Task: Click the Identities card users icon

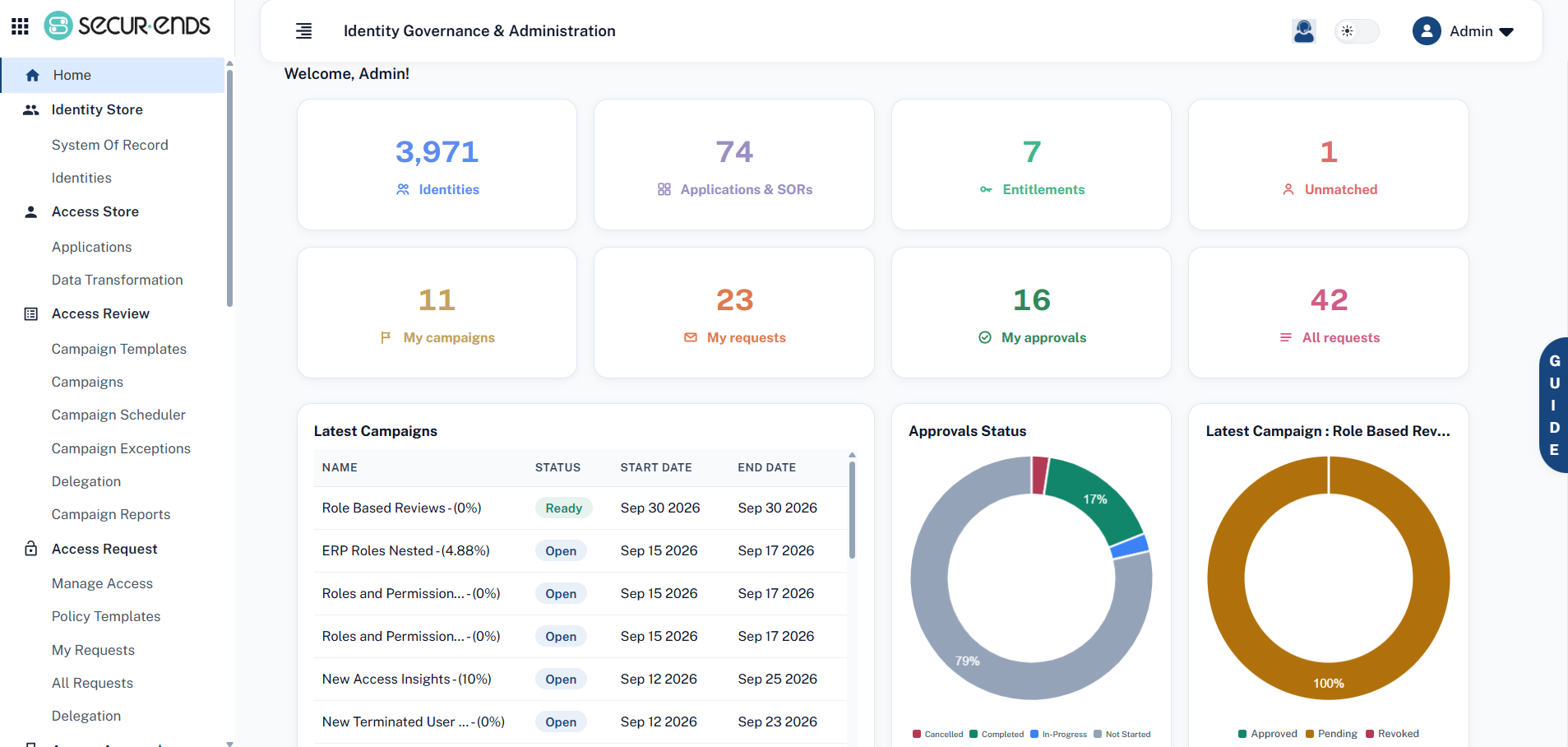Action: coord(403,189)
